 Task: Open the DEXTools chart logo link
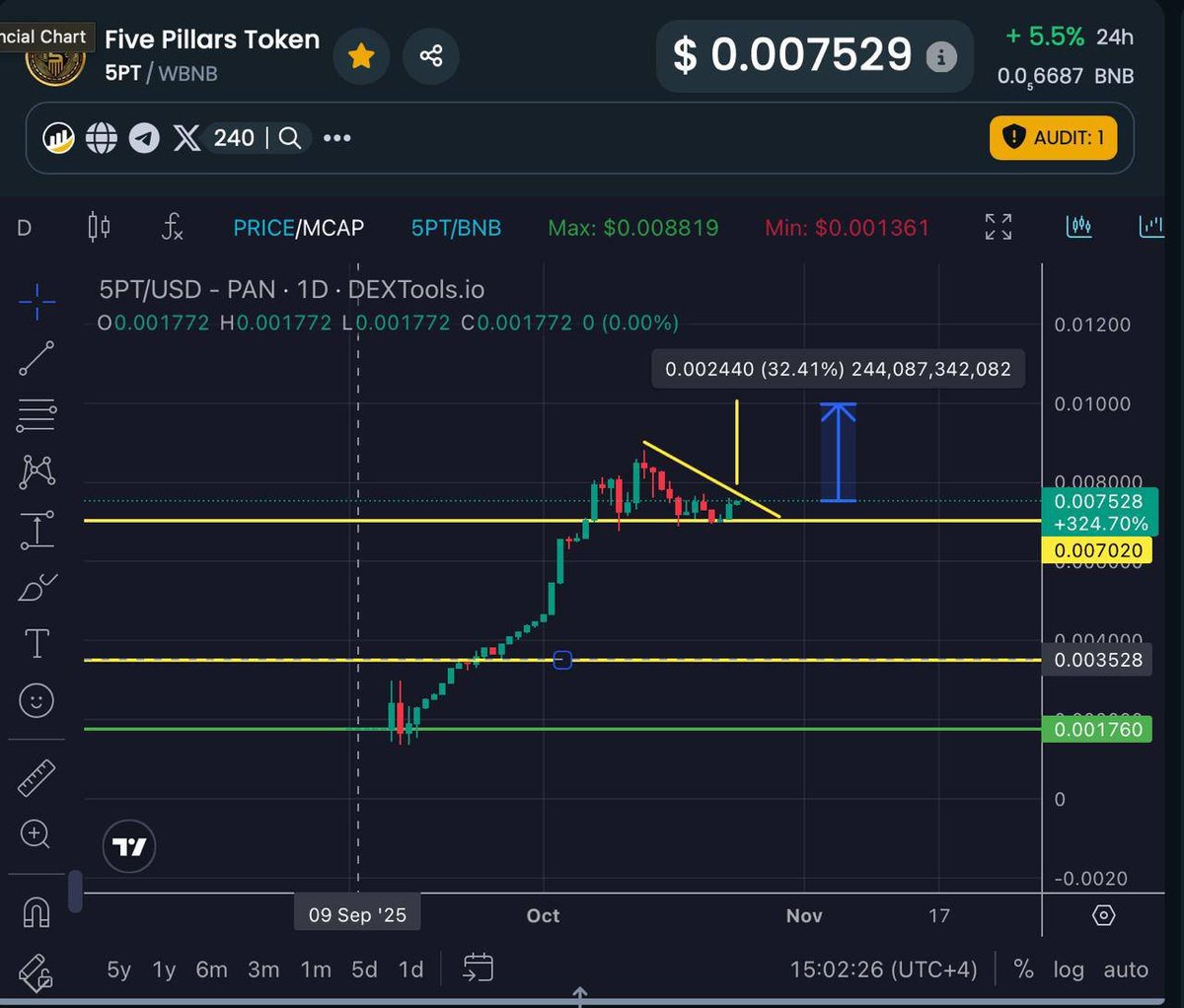[x=59, y=138]
